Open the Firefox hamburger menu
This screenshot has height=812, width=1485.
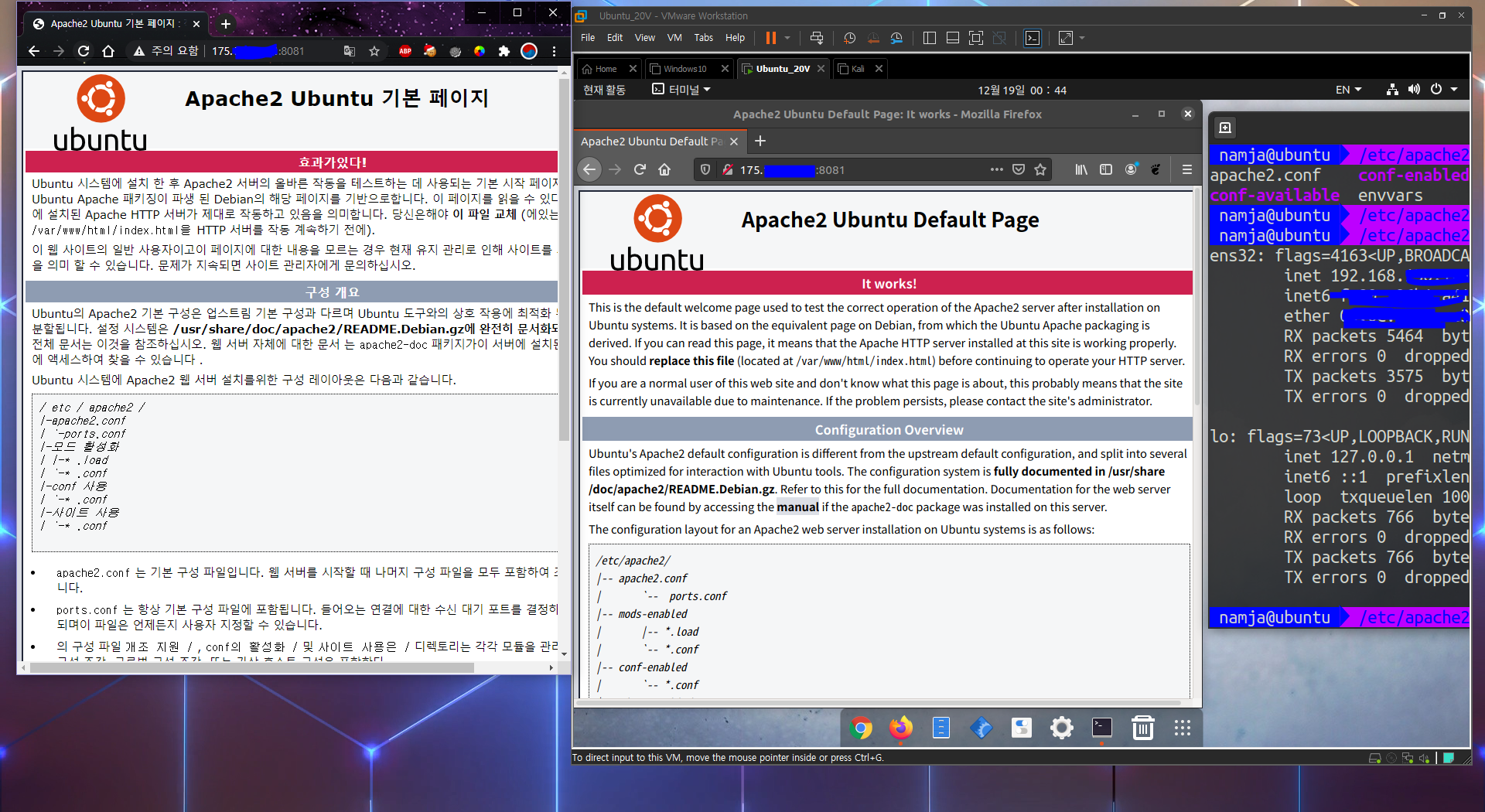pos(1187,169)
